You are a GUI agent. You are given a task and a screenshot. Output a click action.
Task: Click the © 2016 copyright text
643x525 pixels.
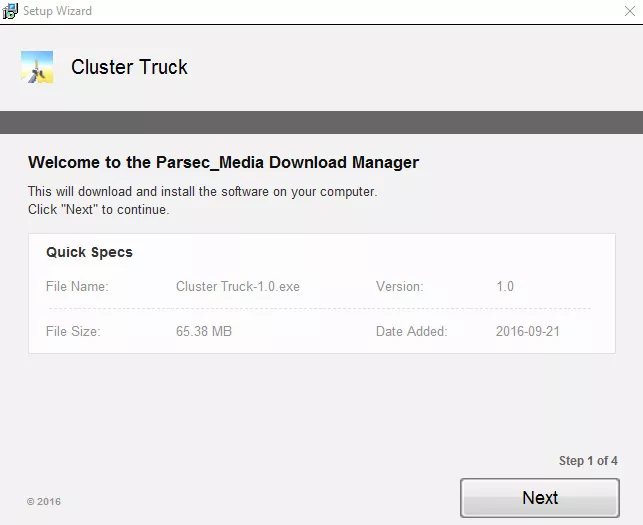44,502
